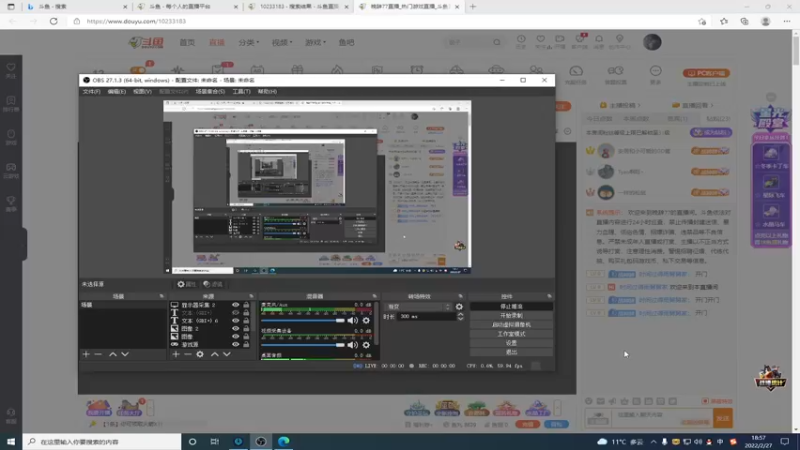Screen dimensions: 800x450
Task: Click 启动虚拟摄像机 in the OBS controls
Action: [511, 324]
